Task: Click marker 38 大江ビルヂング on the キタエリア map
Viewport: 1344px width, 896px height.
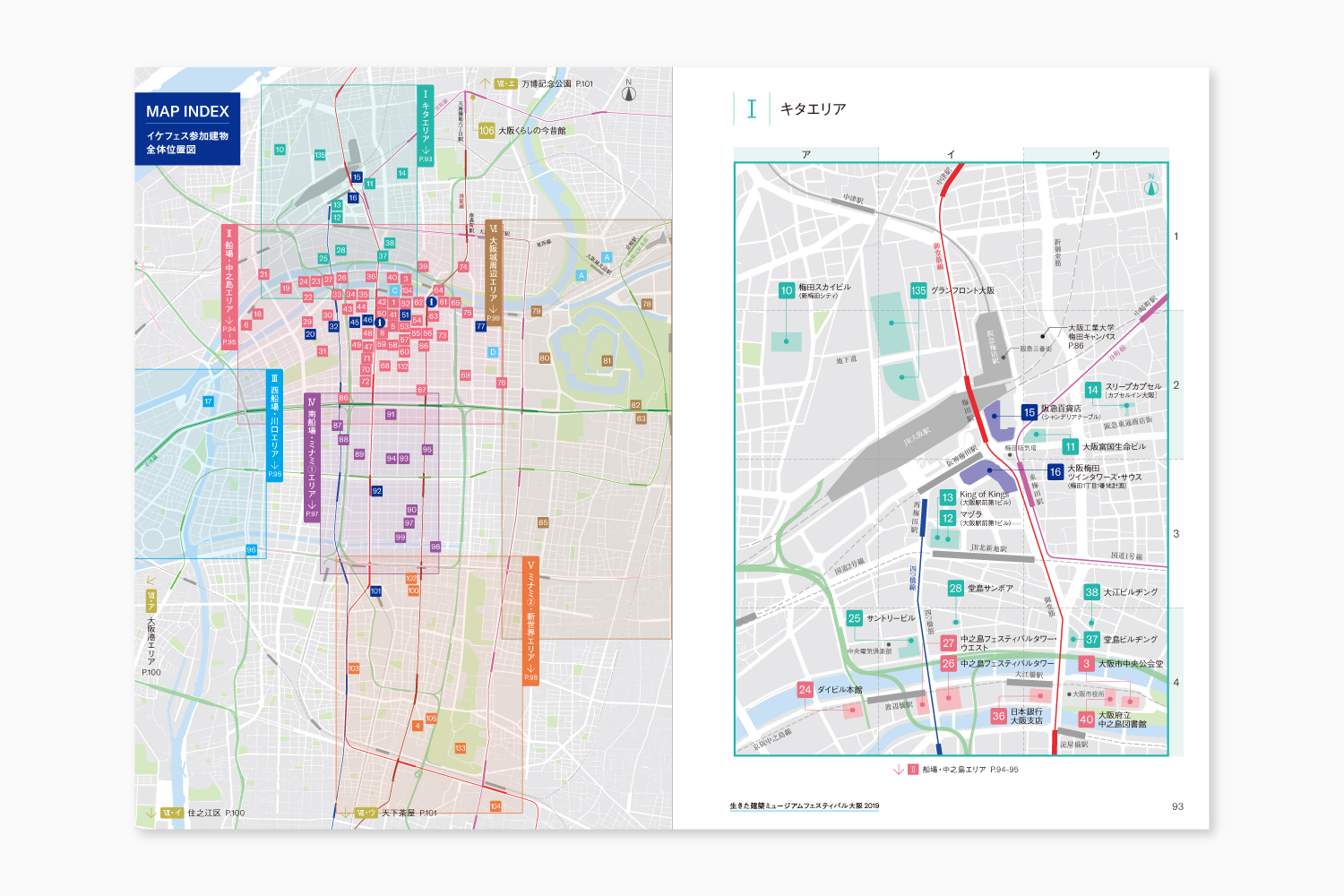Action: coord(1091,591)
